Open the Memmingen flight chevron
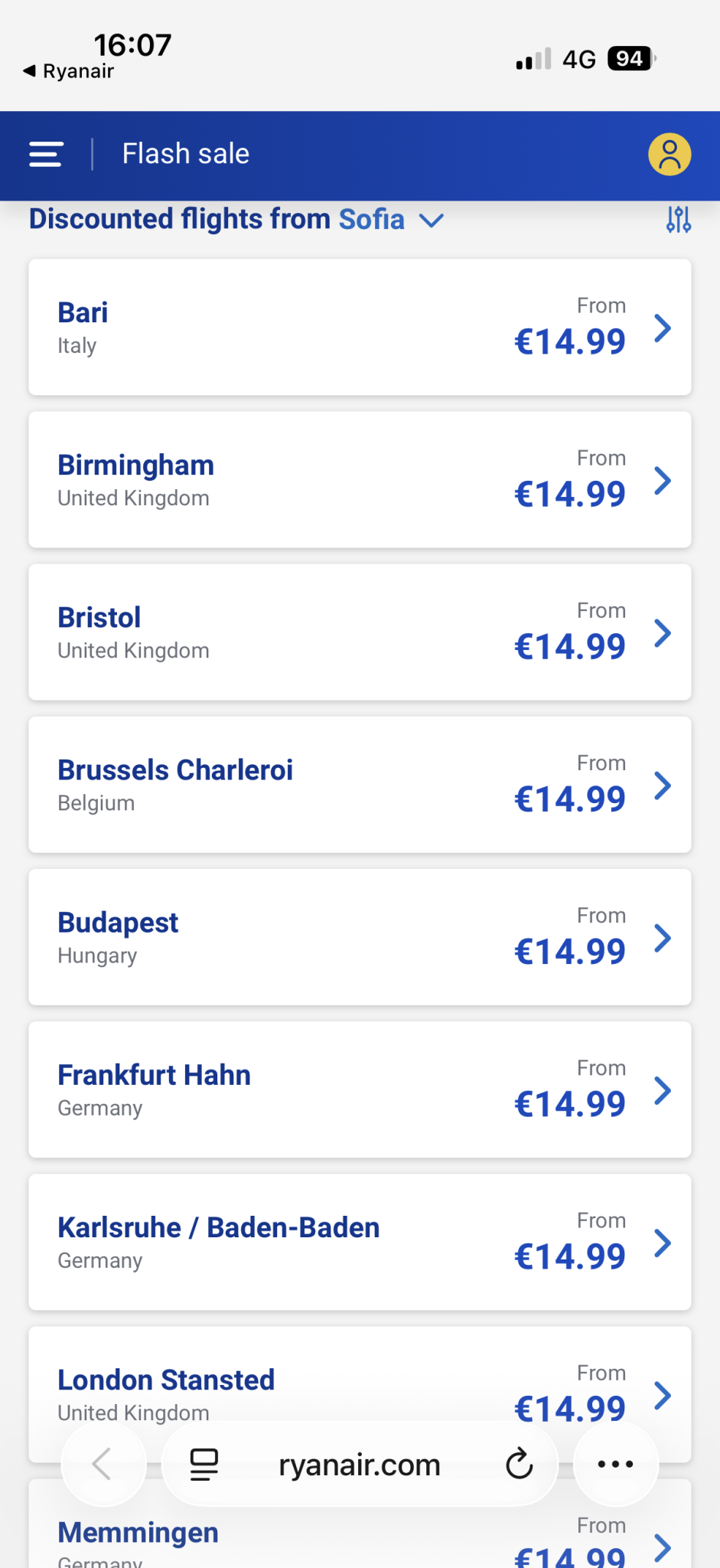 [x=663, y=1547]
